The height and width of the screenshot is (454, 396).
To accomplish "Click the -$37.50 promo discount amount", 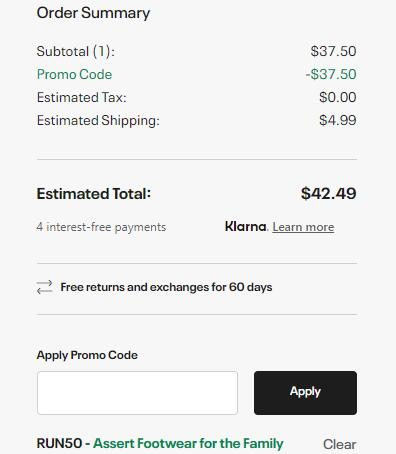I will (x=331, y=74).
